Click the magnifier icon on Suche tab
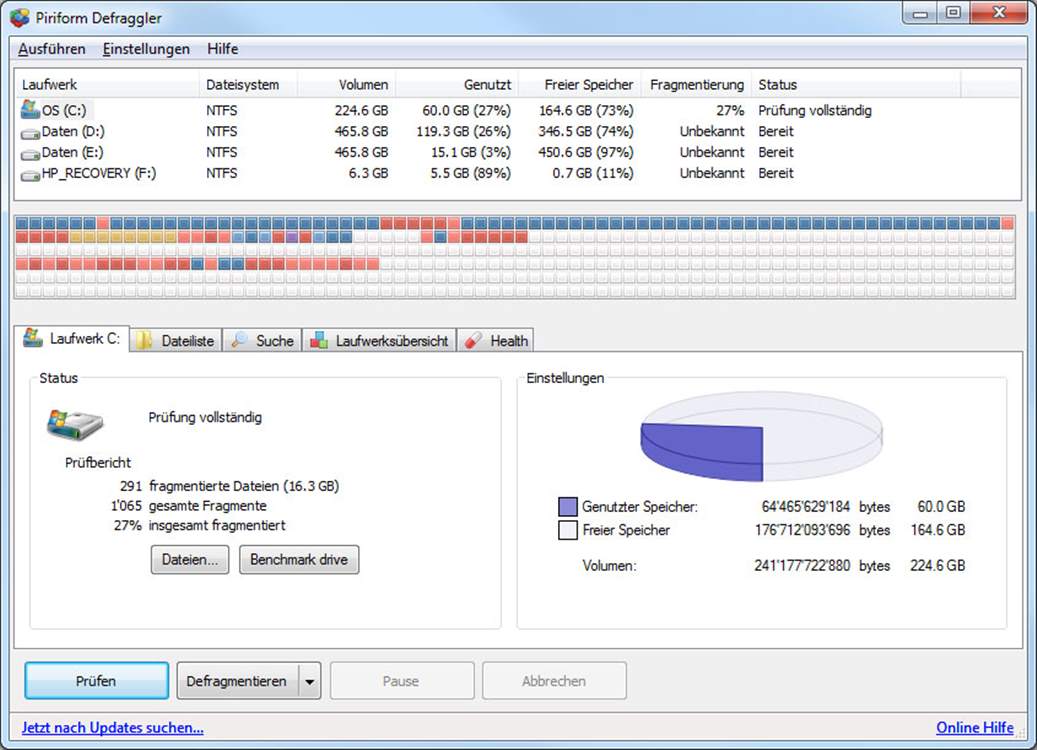Viewport: 1037px width, 750px height. [x=238, y=341]
